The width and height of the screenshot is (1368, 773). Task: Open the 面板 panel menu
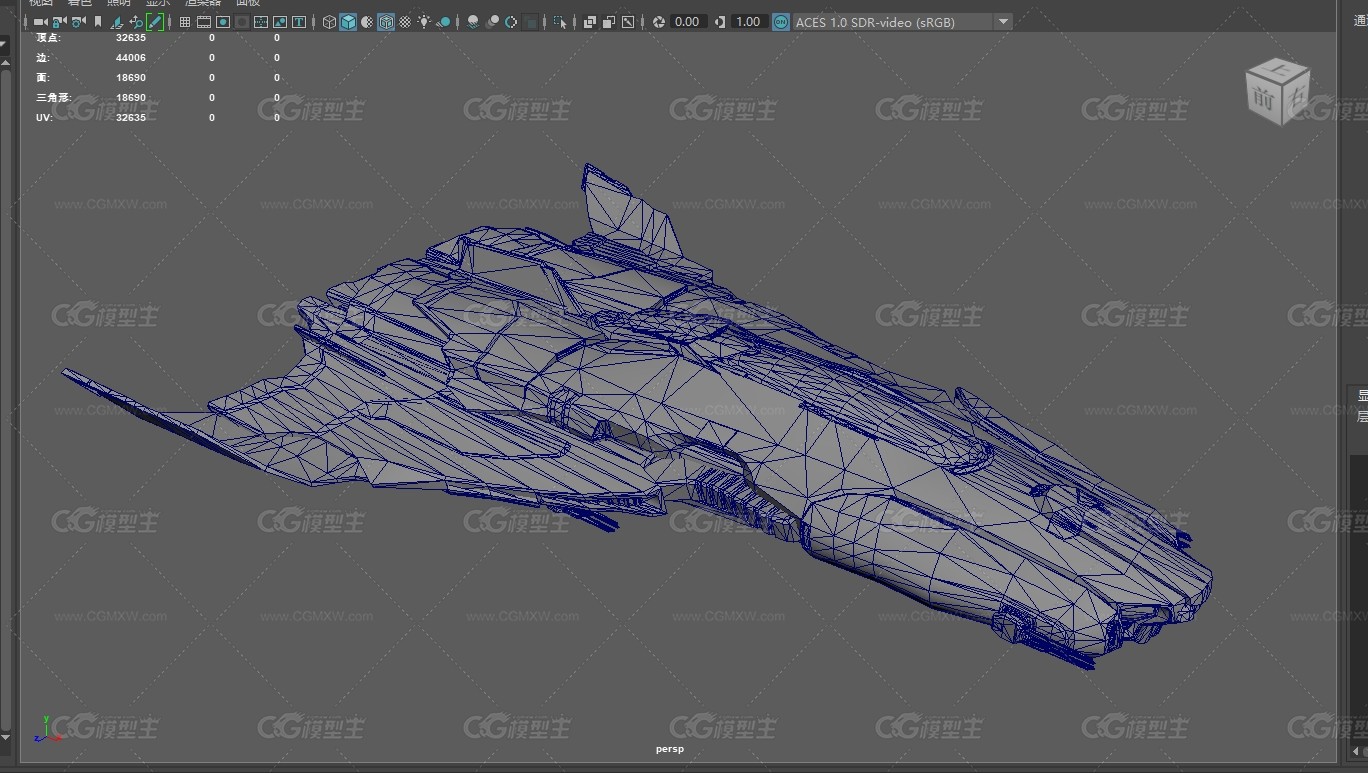coord(248,3)
